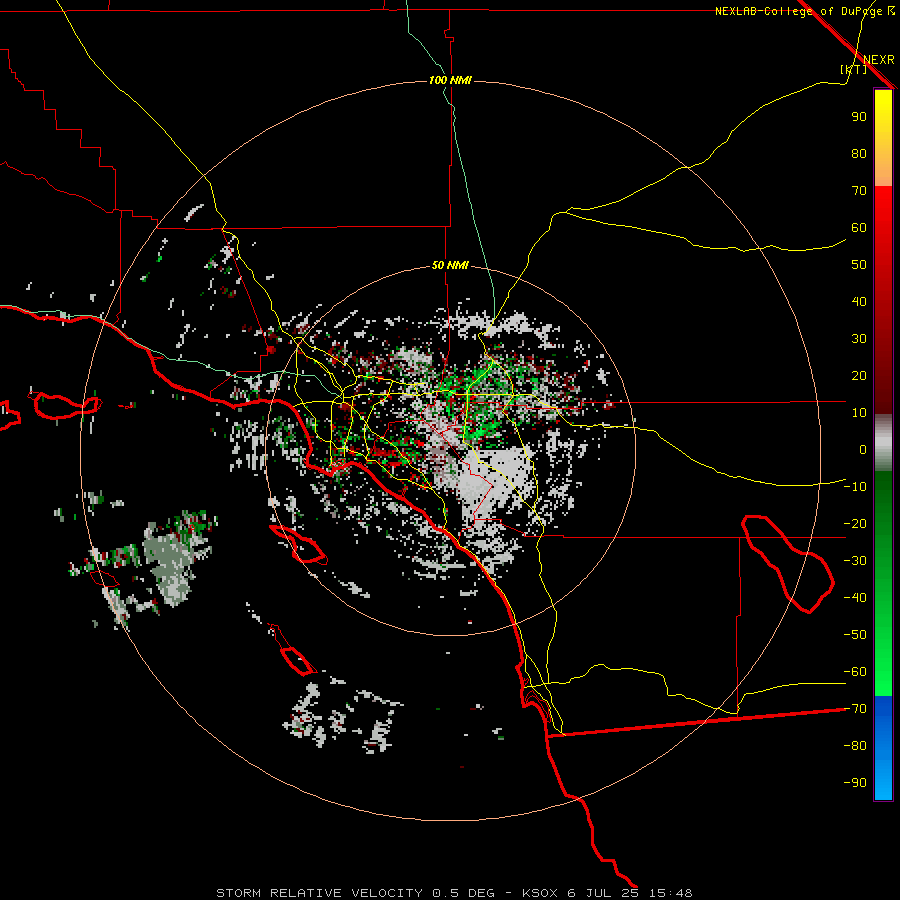900x900 pixels.
Task: Select the -50 value on velocity scale
Action: pyautogui.click(x=855, y=635)
